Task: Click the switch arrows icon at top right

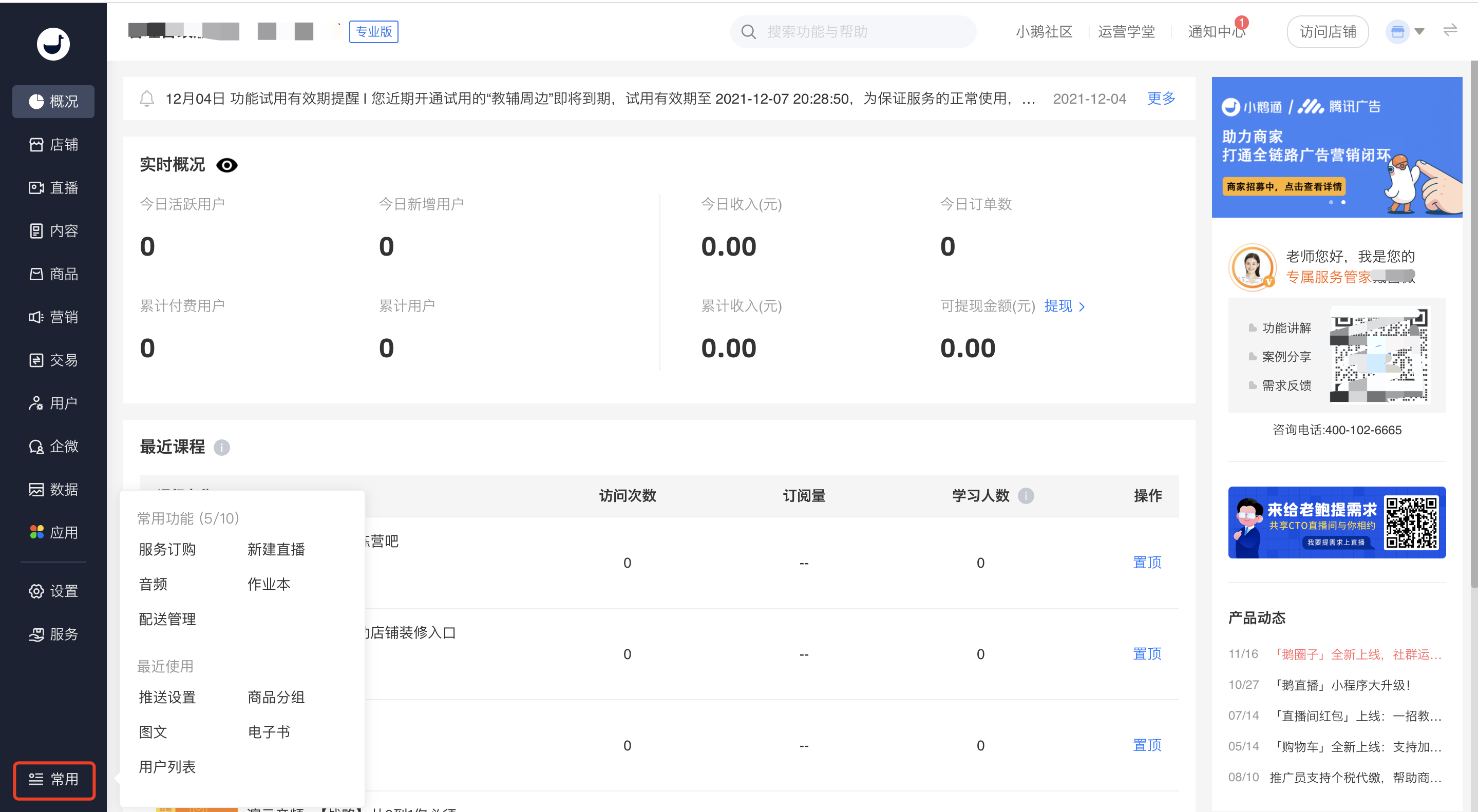Action: (1450, 31)
